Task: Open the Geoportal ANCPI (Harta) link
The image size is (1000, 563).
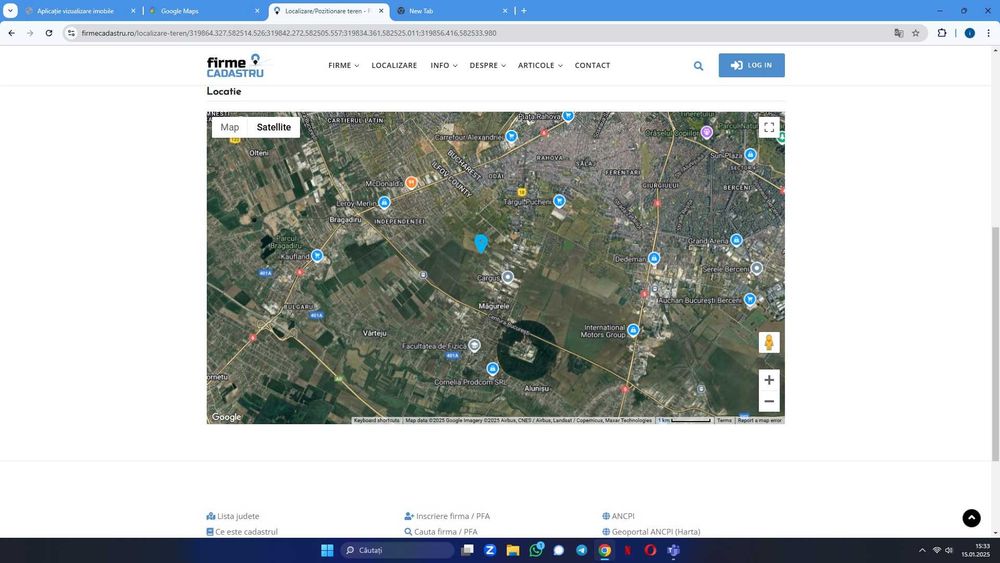Action: (651, 532)
